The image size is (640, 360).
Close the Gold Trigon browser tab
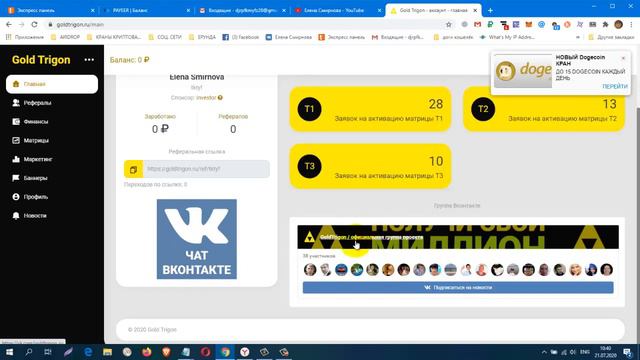[x=475, y=10]
